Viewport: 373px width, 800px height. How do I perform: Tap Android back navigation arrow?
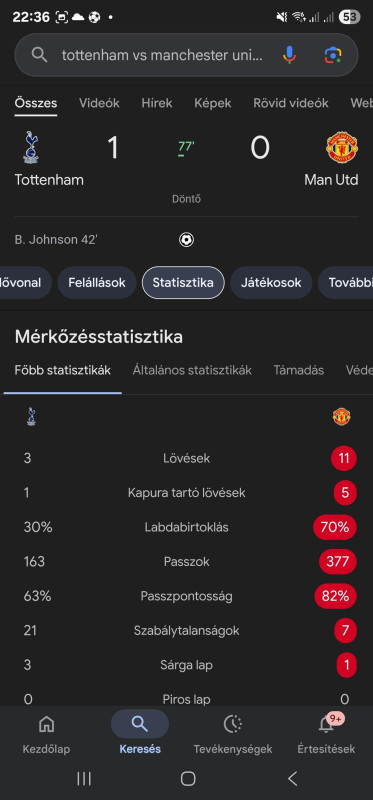coord(292,779)
